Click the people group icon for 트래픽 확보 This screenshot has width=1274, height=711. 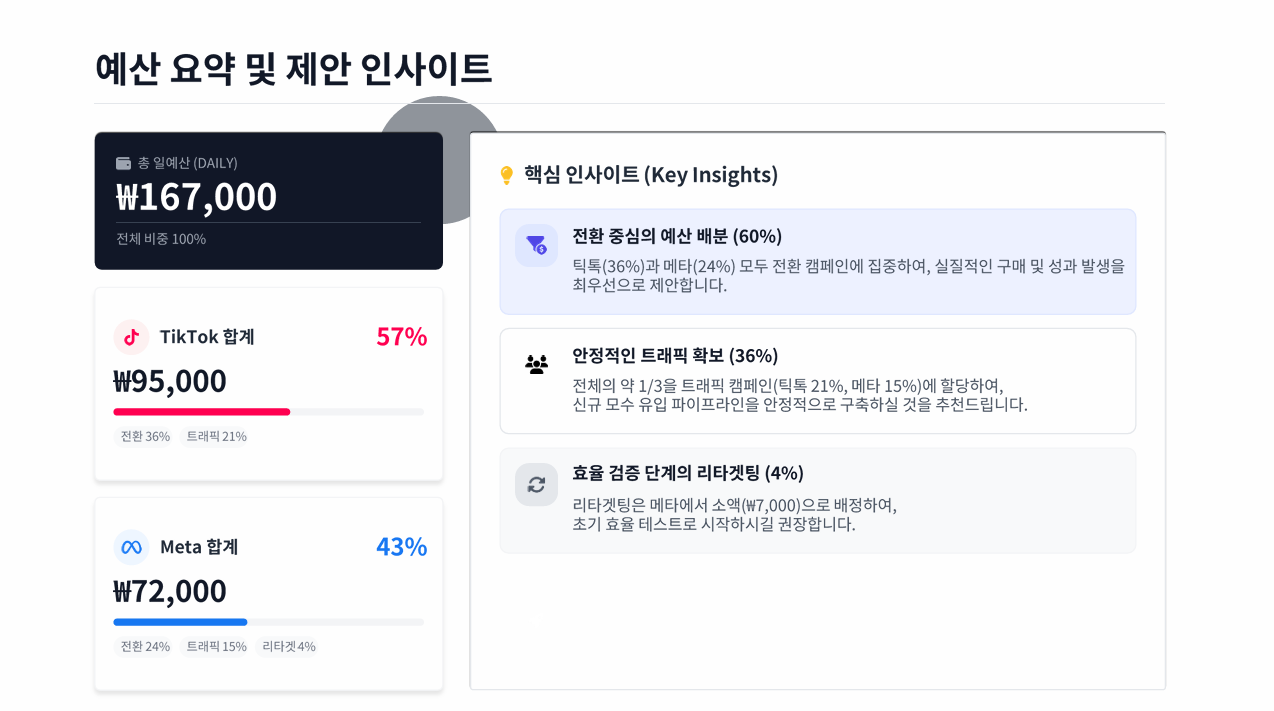(537, 364)
